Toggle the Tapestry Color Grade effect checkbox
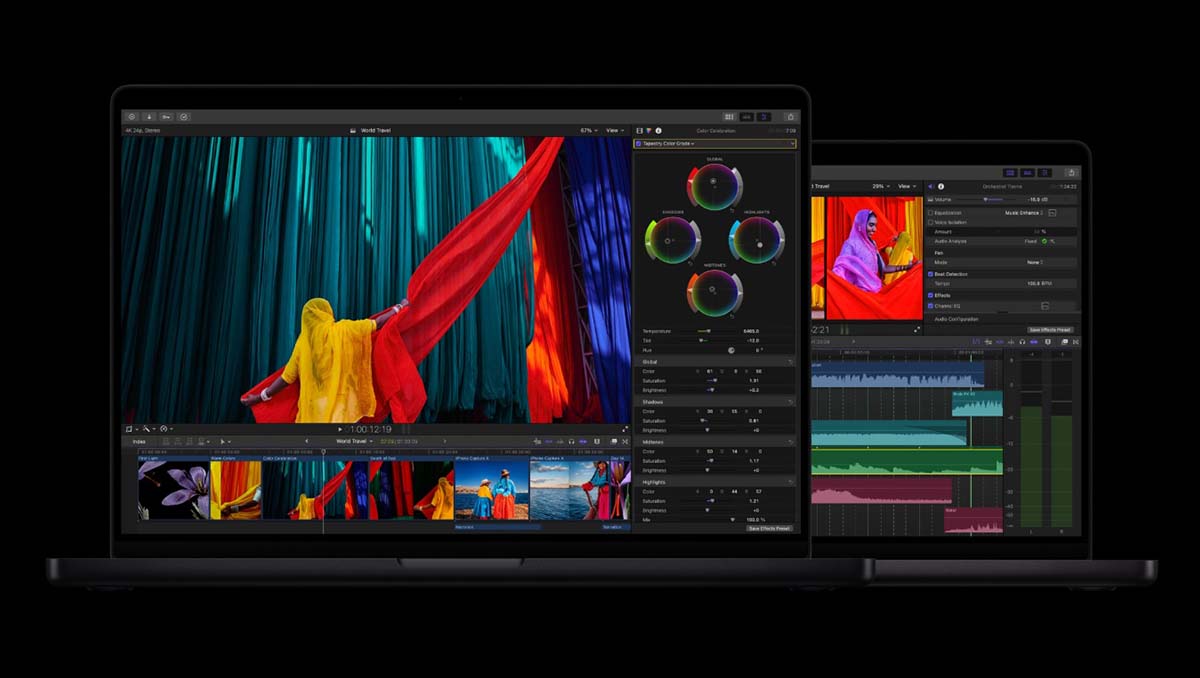 [639, 144]
